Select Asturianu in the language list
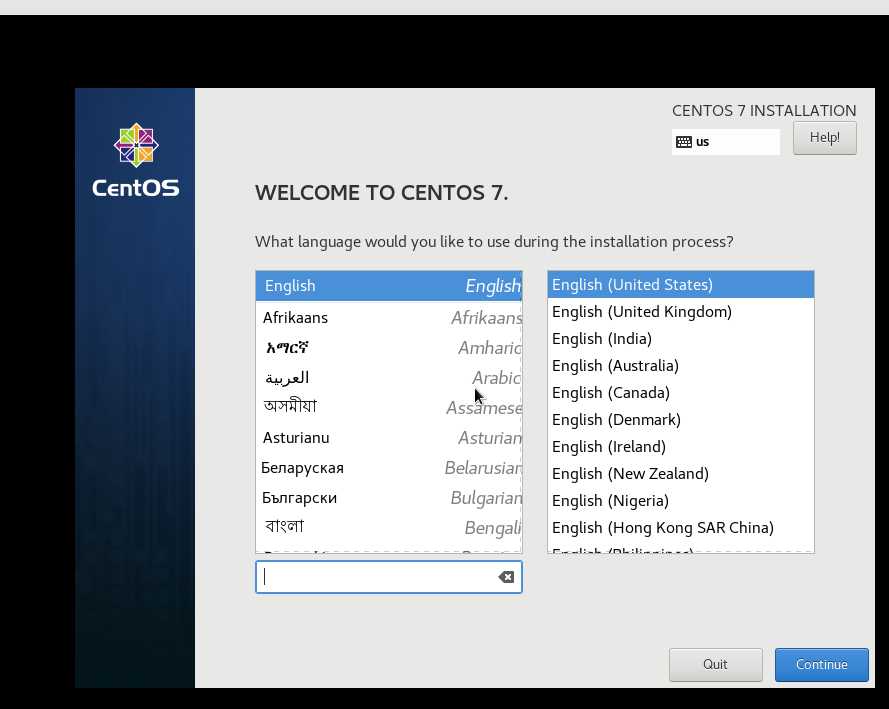889x709 pixels. [x=389, y=438]
